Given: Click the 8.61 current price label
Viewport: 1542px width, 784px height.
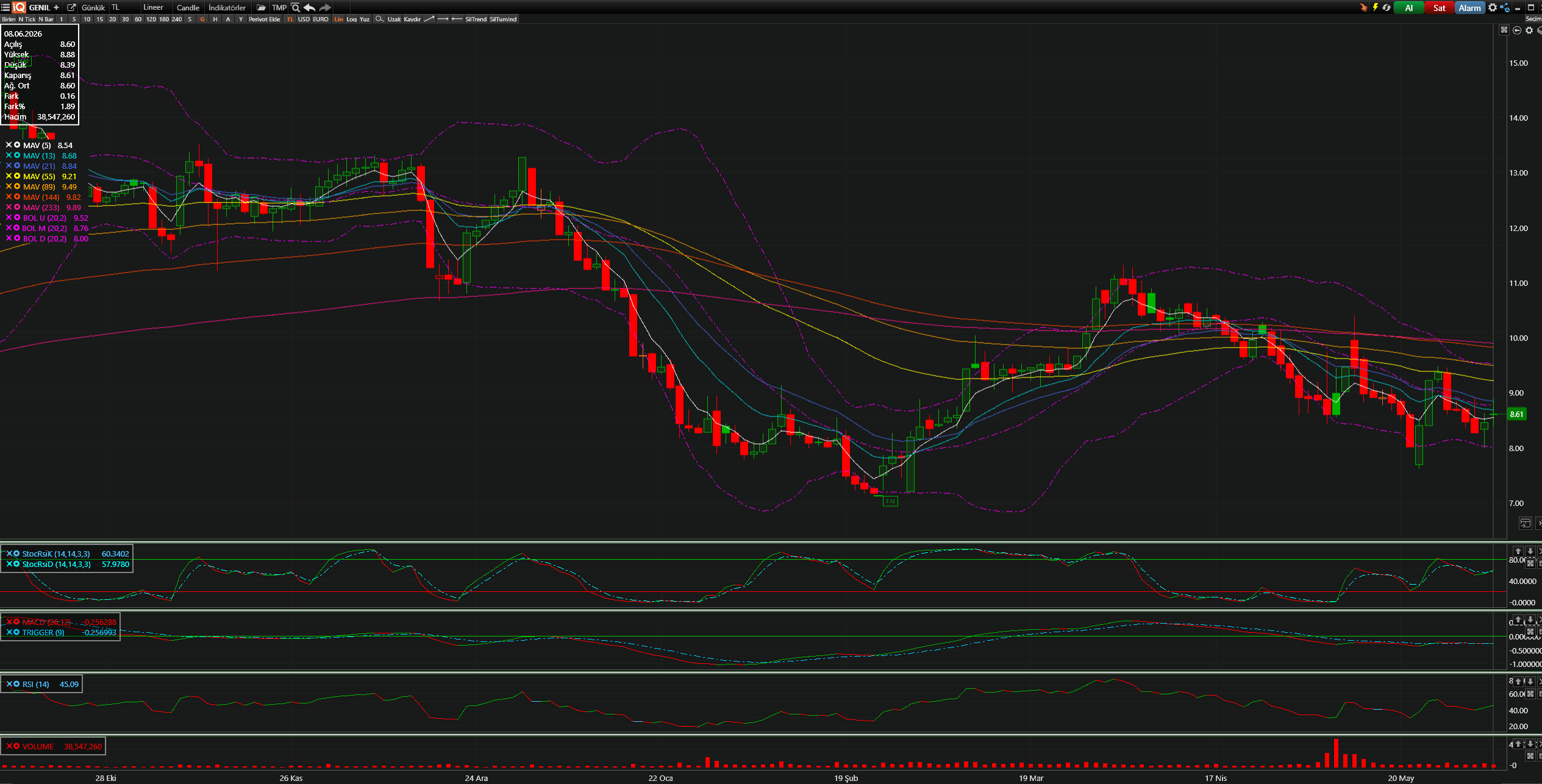Looking at the screenshot, I should [1516, 414].
